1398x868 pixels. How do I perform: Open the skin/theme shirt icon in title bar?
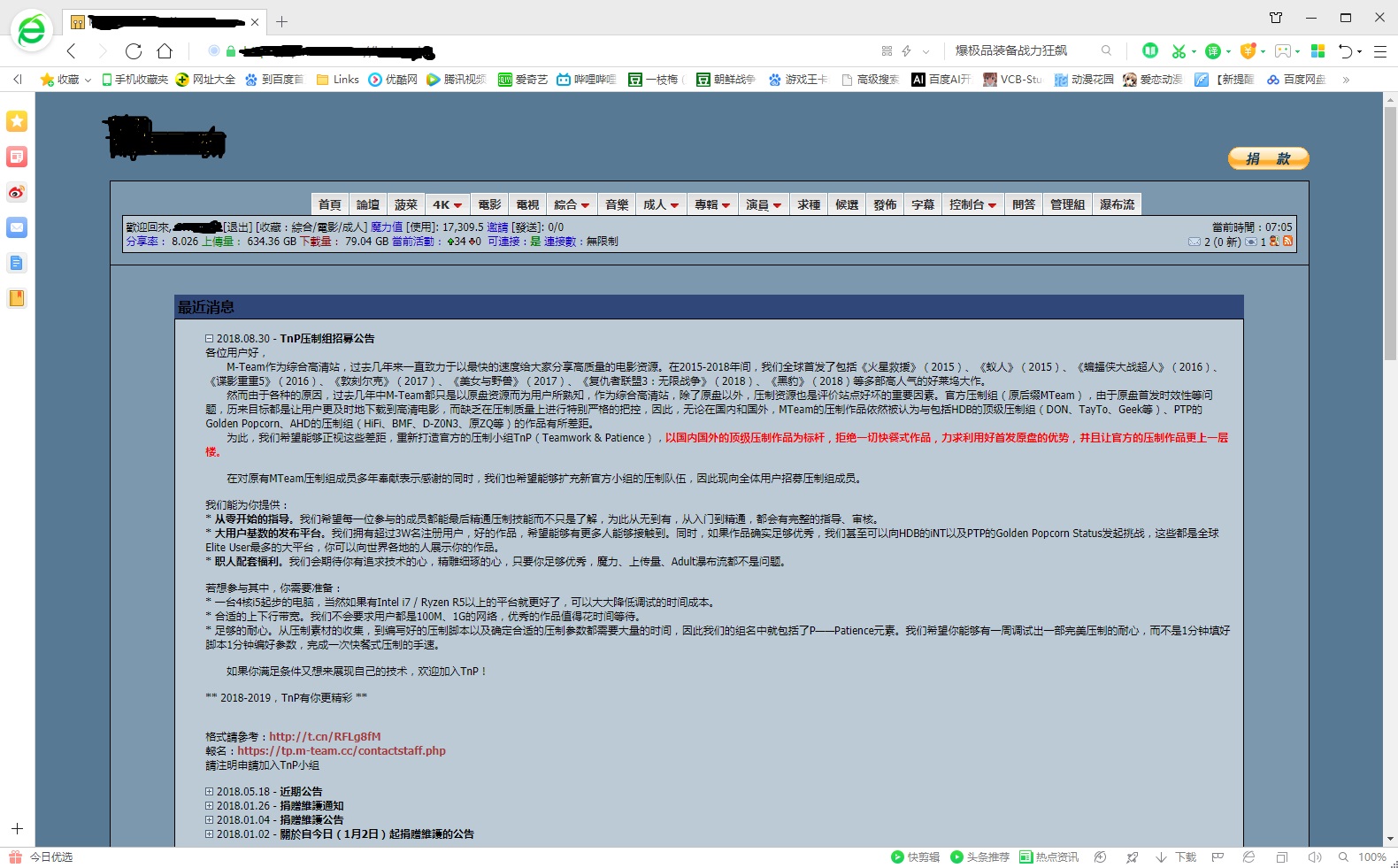tap(1276, 18)
